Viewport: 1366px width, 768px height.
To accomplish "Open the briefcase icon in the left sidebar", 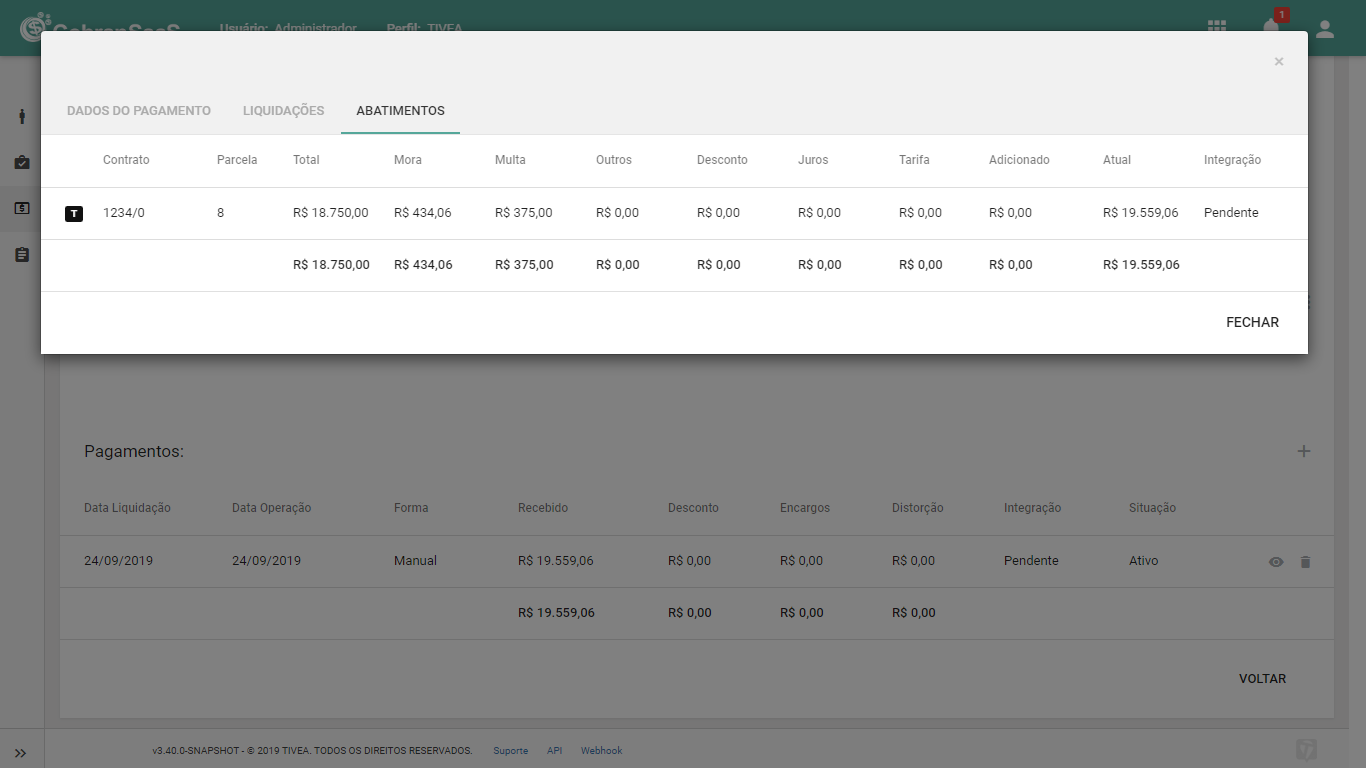I will pyautogui.click(x=22, y=162).
